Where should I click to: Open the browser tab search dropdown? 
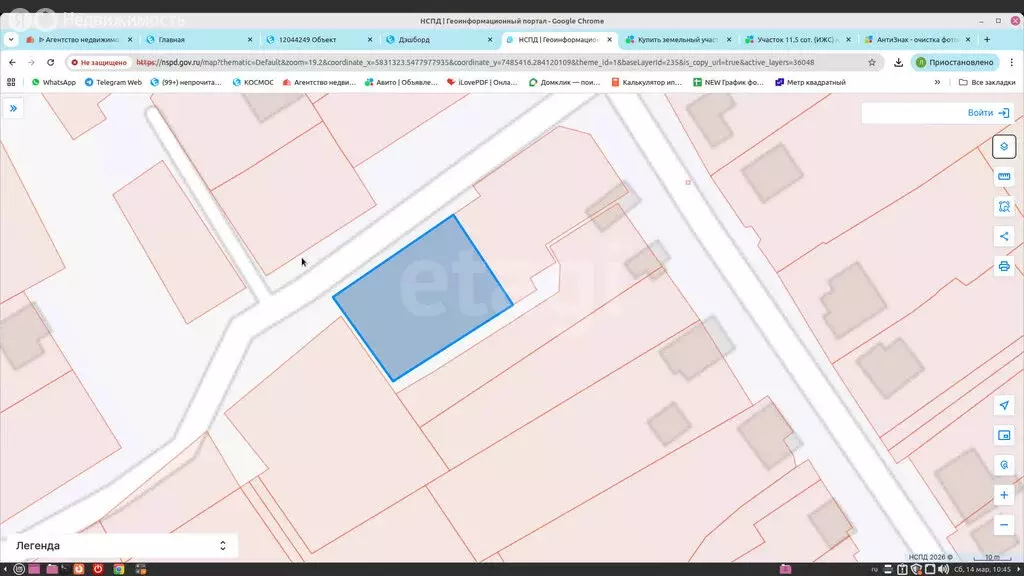point(11,40)
